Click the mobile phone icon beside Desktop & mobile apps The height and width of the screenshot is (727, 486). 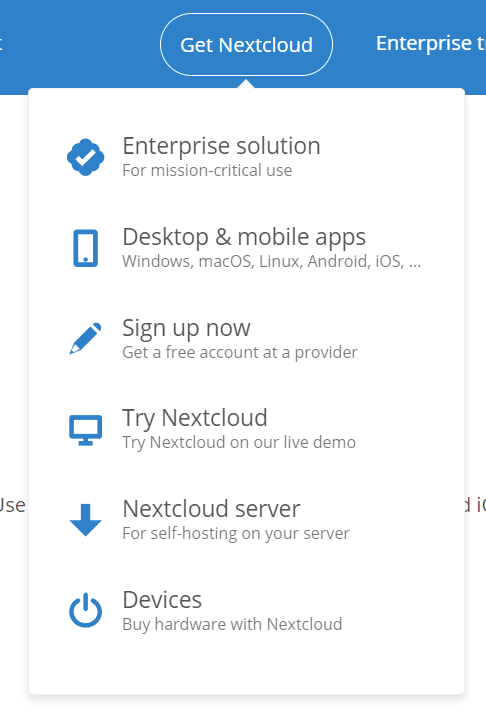85,248
